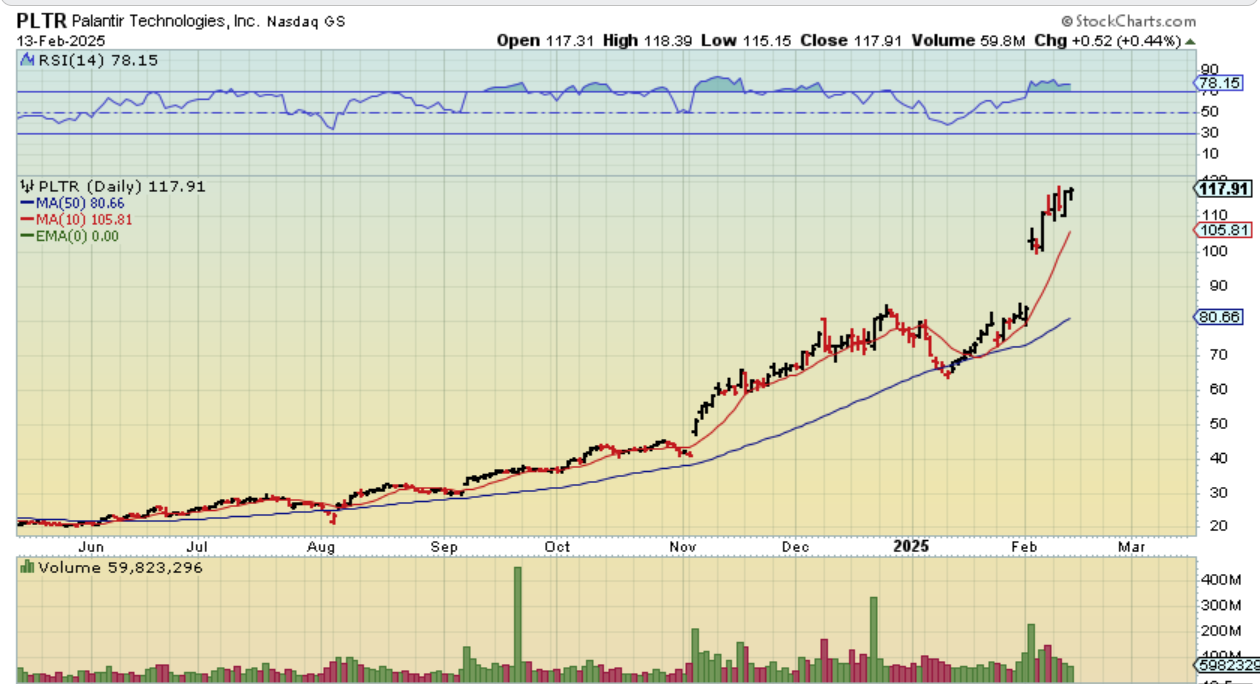Click the 110 label on the price axis
The width and height of the screenshot is (1260, 684).
pyautogui.click(x=1213, y=215)
